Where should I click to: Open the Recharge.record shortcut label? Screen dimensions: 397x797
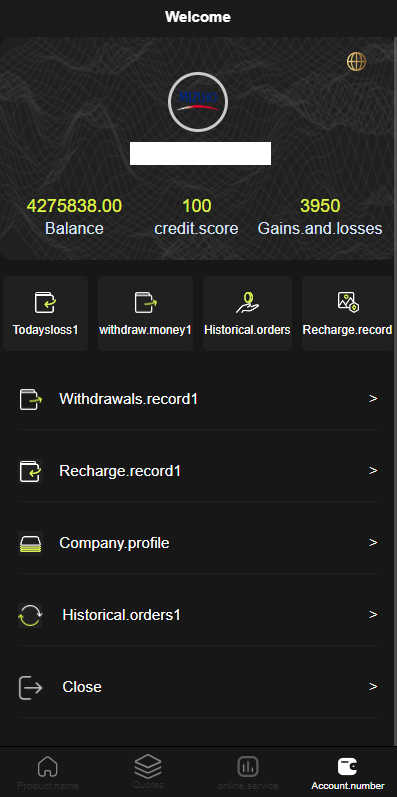pyautogui.click(x=348, y=330)
